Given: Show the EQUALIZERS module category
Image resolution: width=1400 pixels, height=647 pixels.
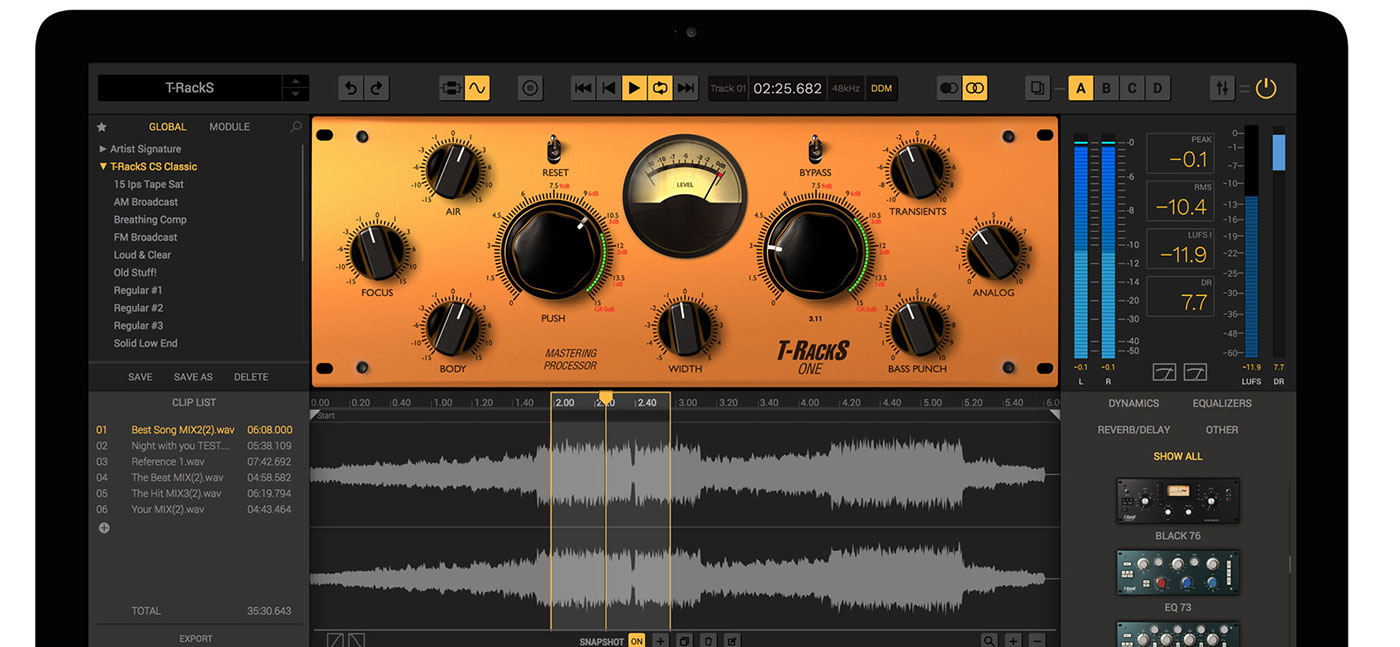Looking at the screenshot, I should (x=1221, y=403).
